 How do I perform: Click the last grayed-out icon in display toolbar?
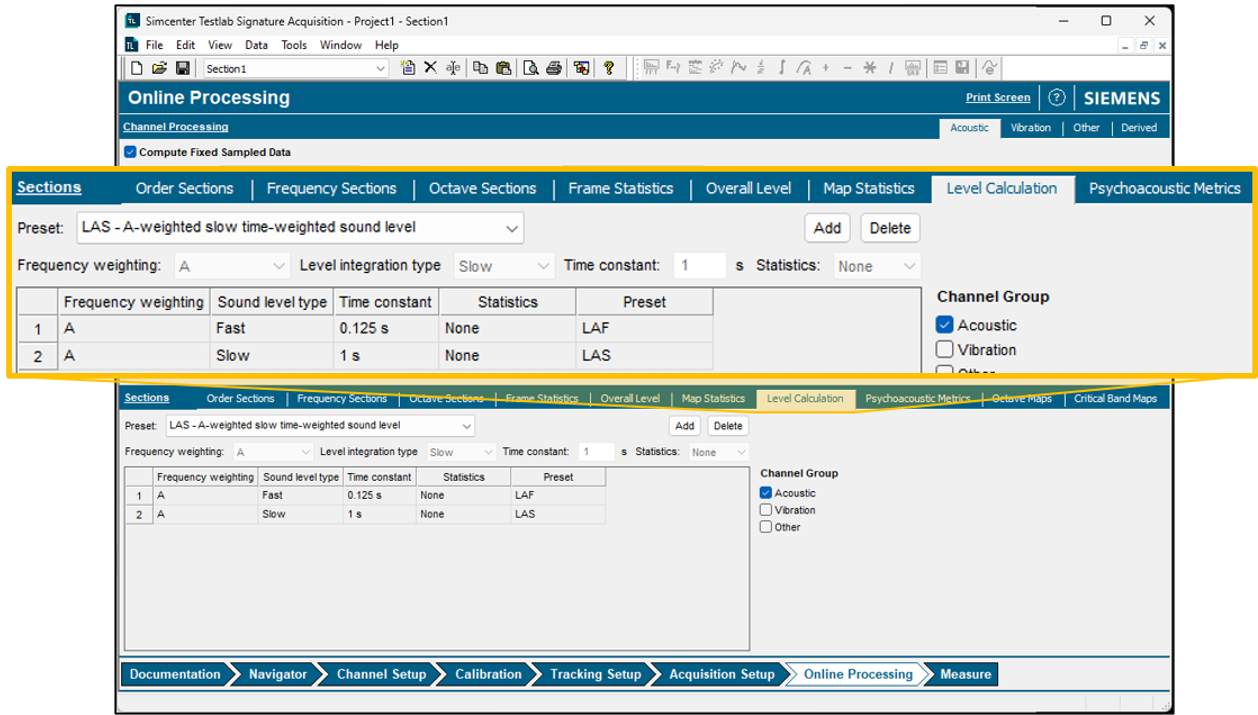point(989,68)
